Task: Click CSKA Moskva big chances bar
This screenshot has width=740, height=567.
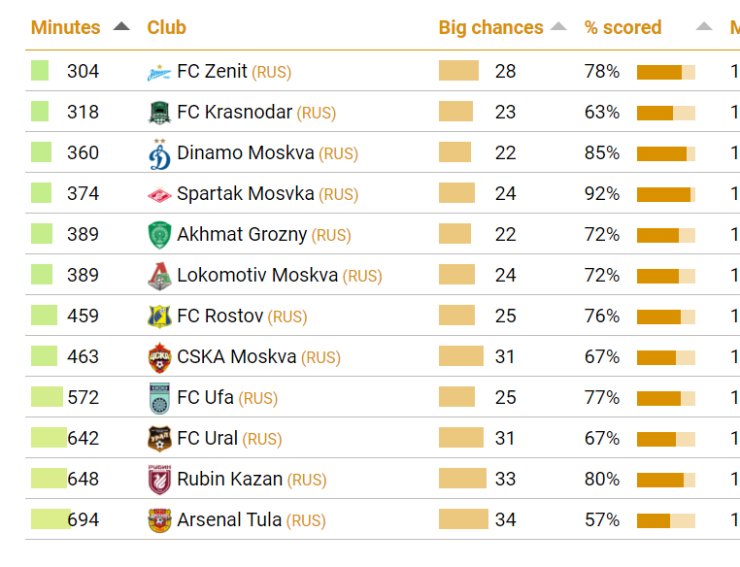Action: coord(461,356)
